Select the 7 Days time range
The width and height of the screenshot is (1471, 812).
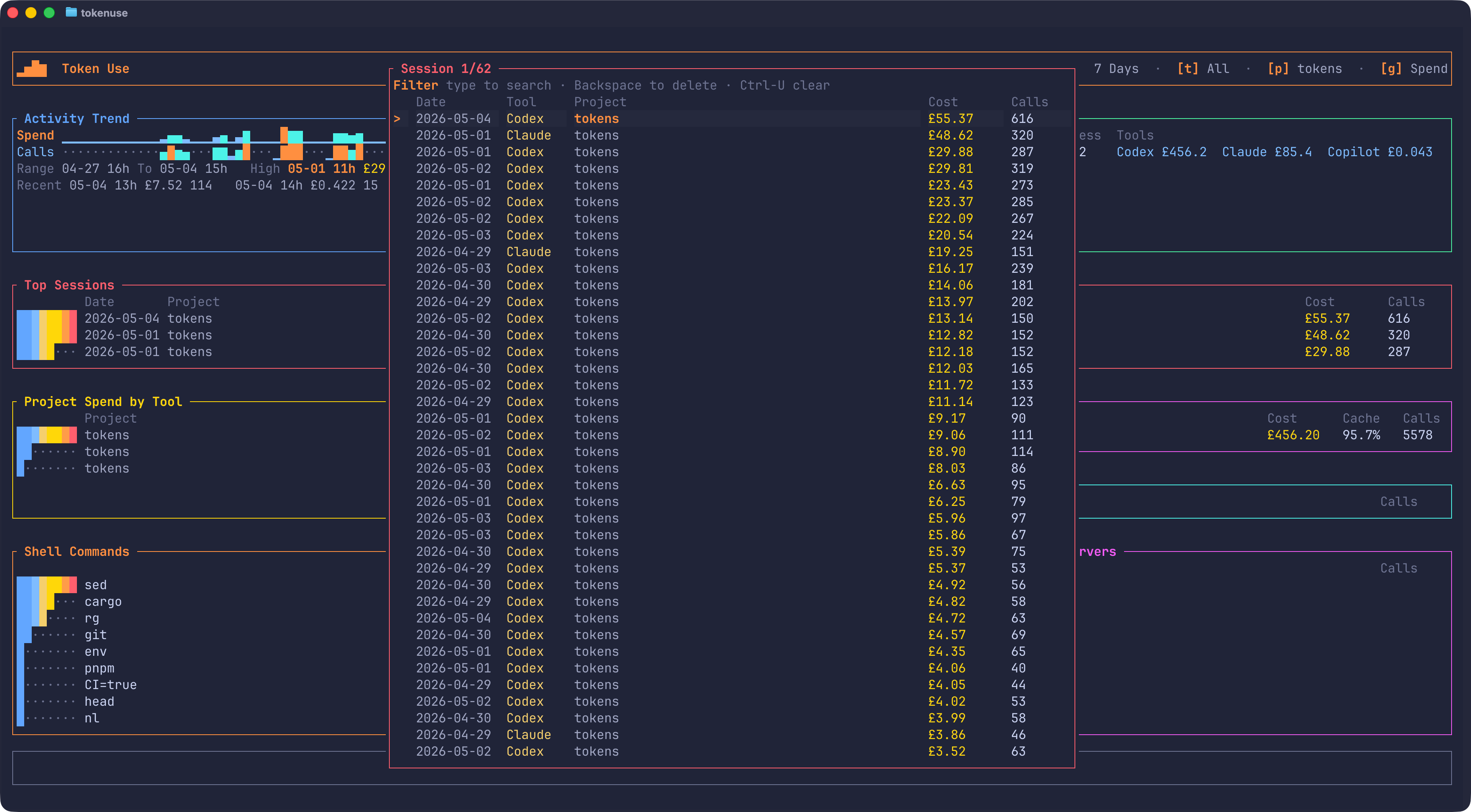1116,69
